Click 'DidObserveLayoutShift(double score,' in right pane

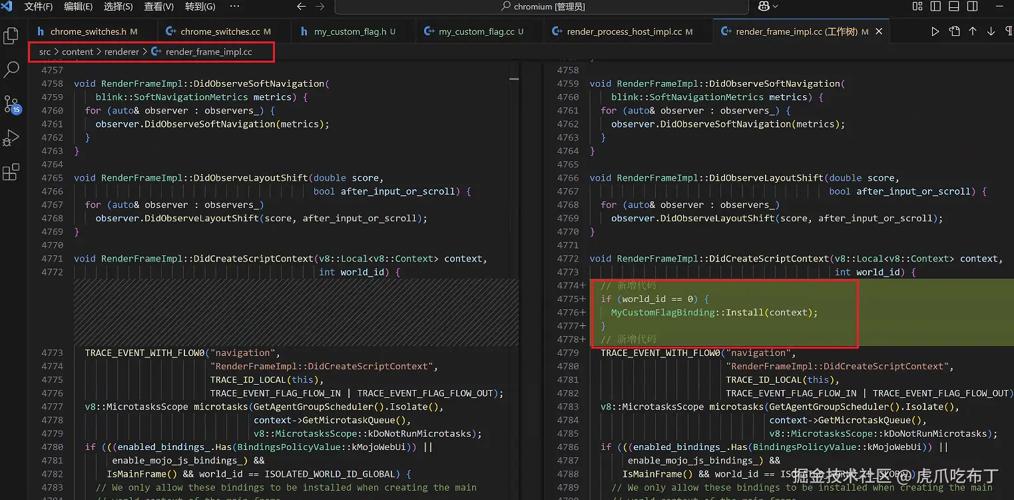[804, 178]
